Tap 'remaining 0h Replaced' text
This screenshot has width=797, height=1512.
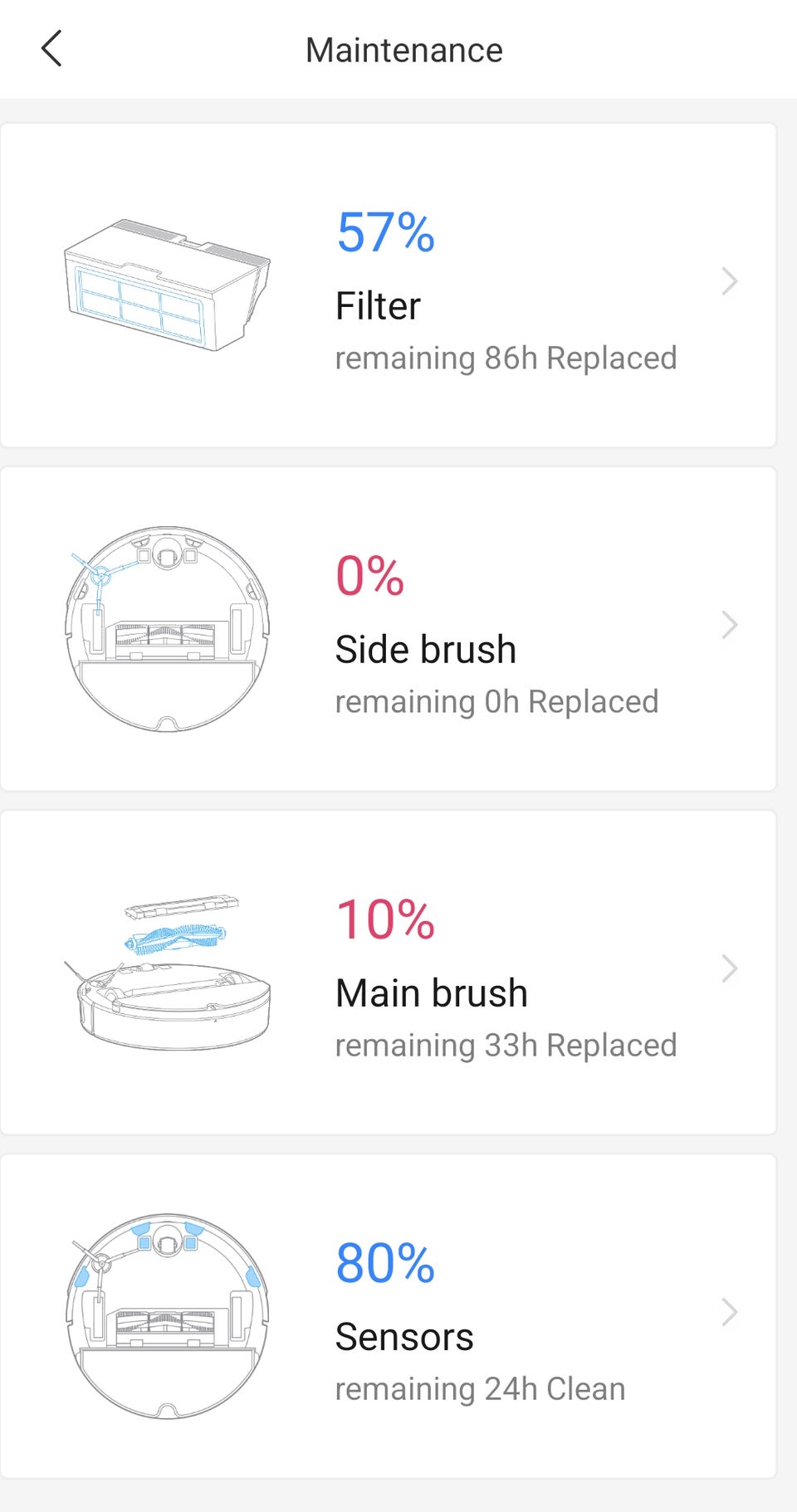[496, 702]
